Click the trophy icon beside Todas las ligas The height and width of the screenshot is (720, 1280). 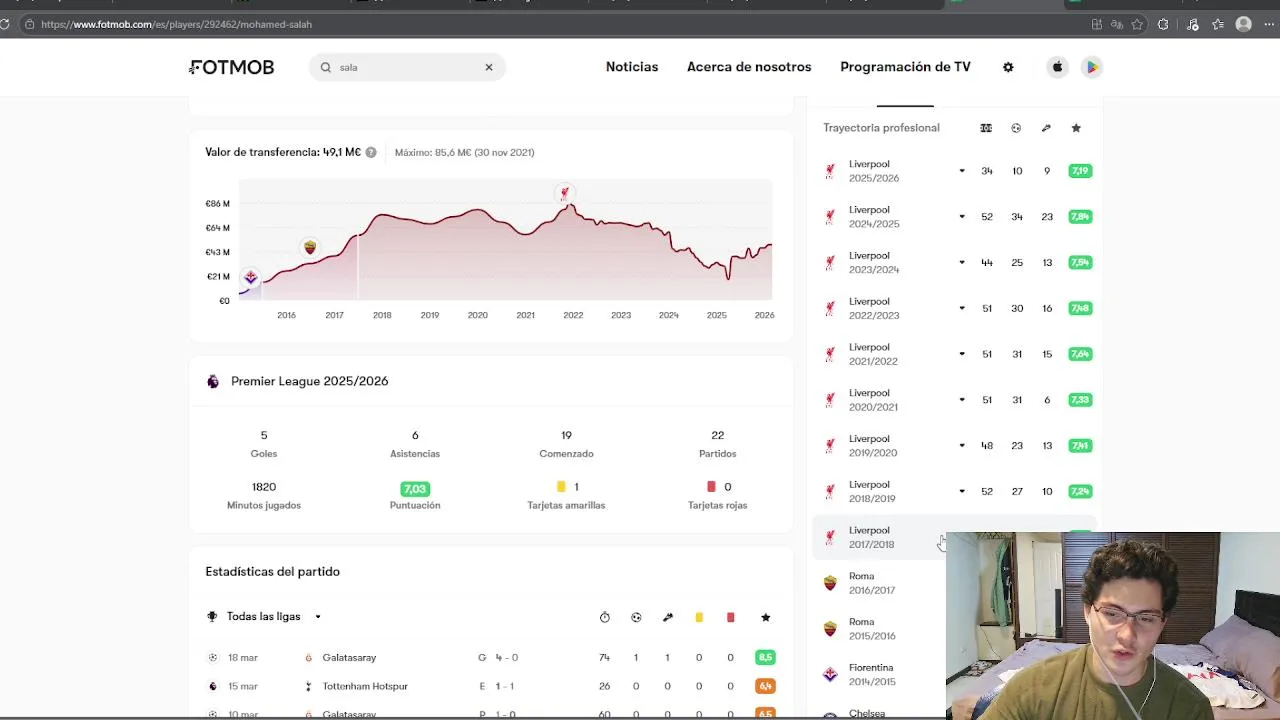pyautogui.click(x=212, y=616)
